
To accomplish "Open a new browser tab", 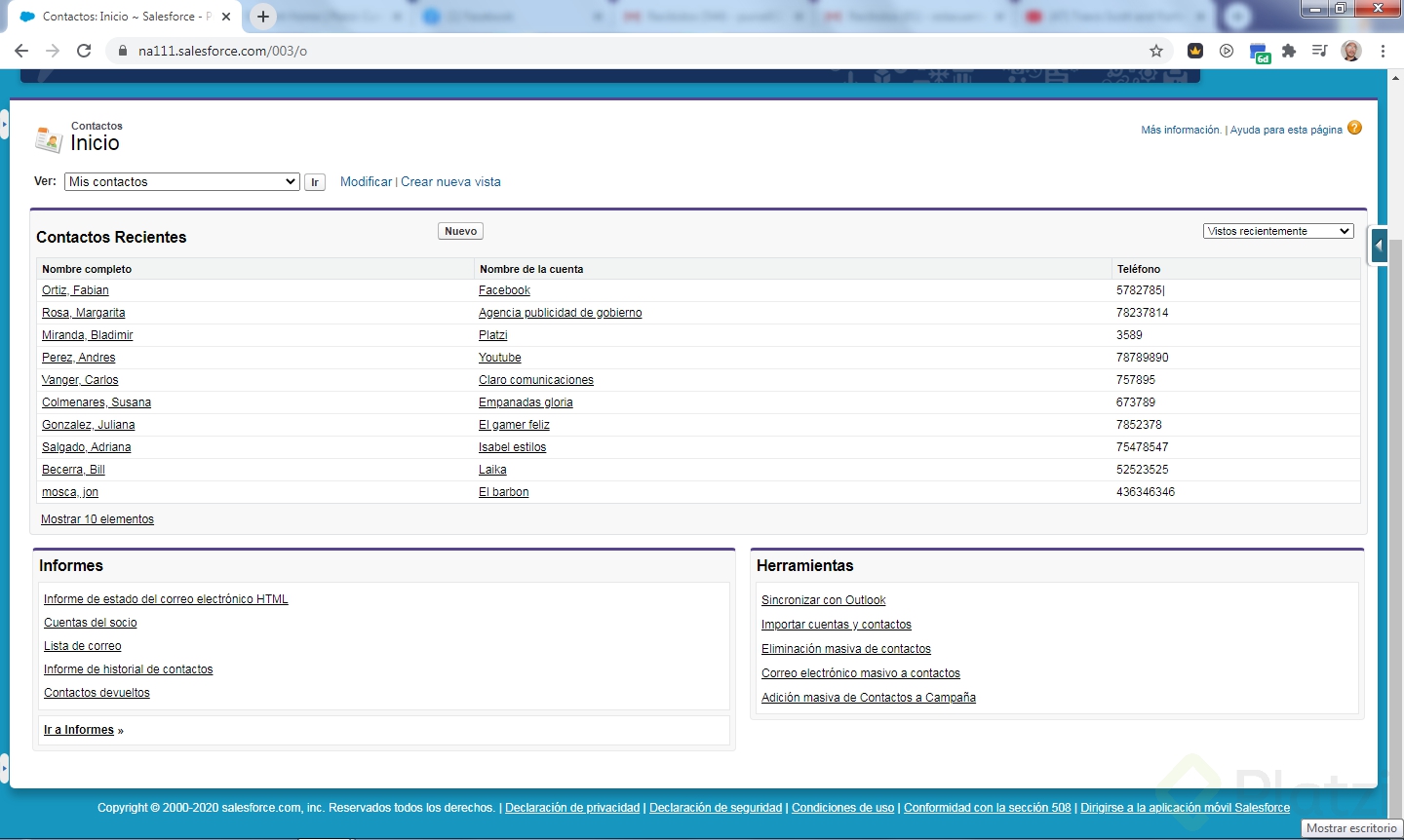I will tap(263, 17).
